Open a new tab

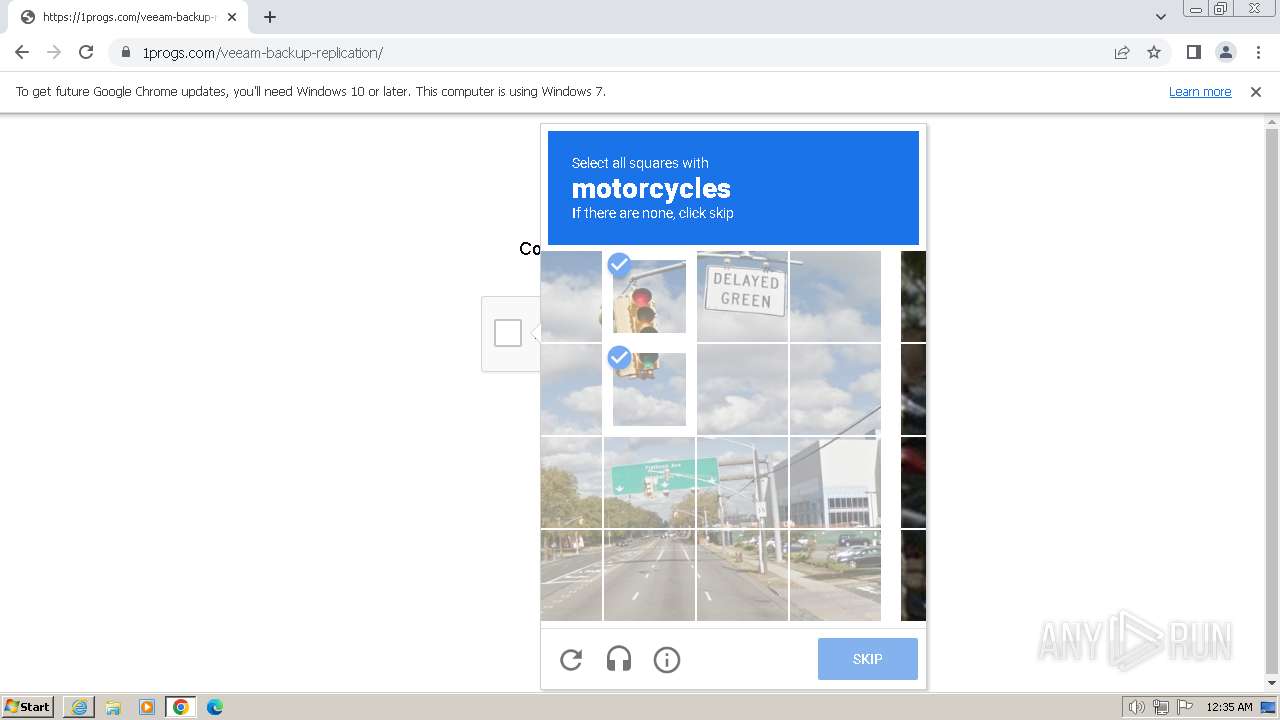270,16
